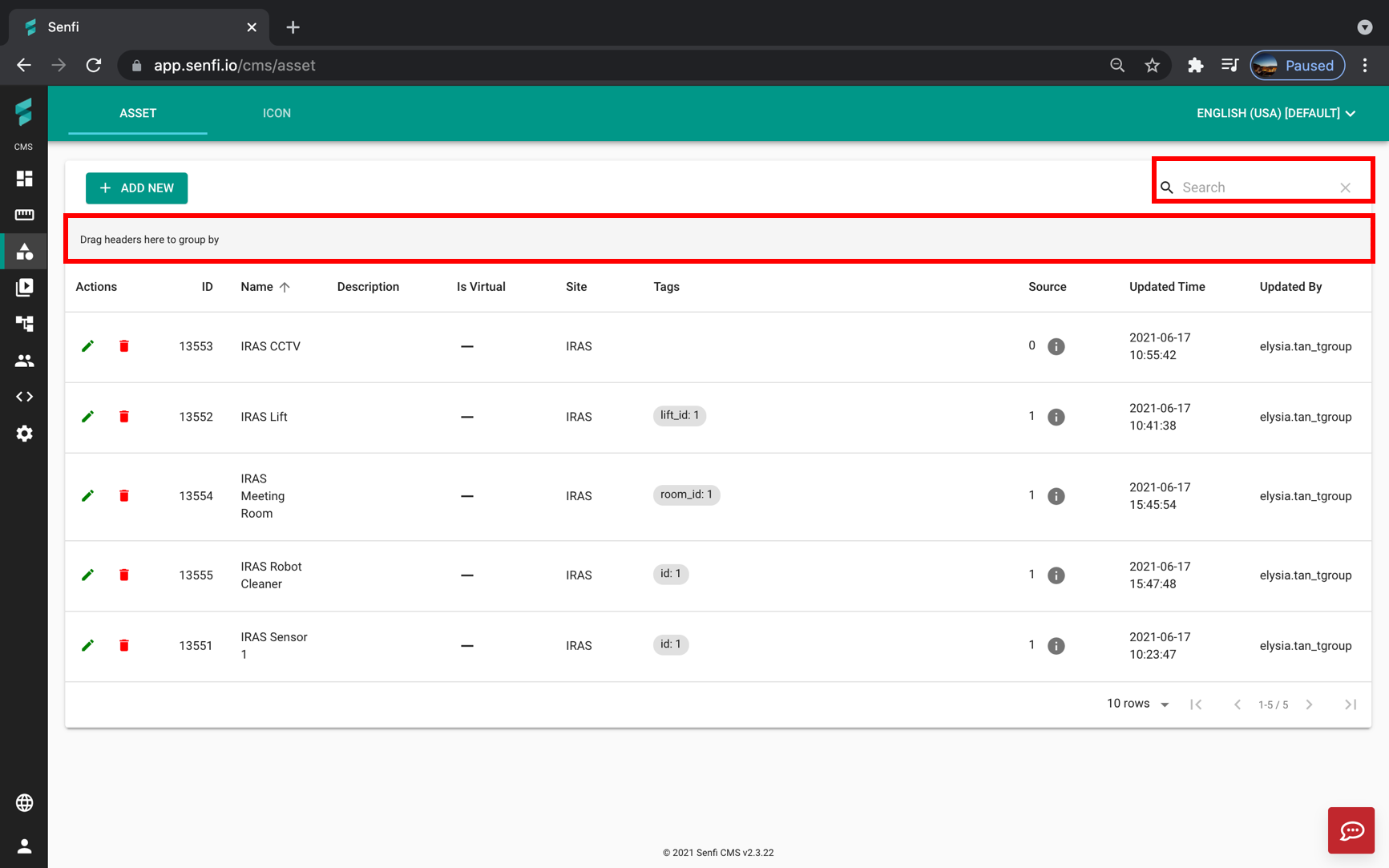Switch to the ICON tab
The image size is (1389, 868).
click(277, 113)
